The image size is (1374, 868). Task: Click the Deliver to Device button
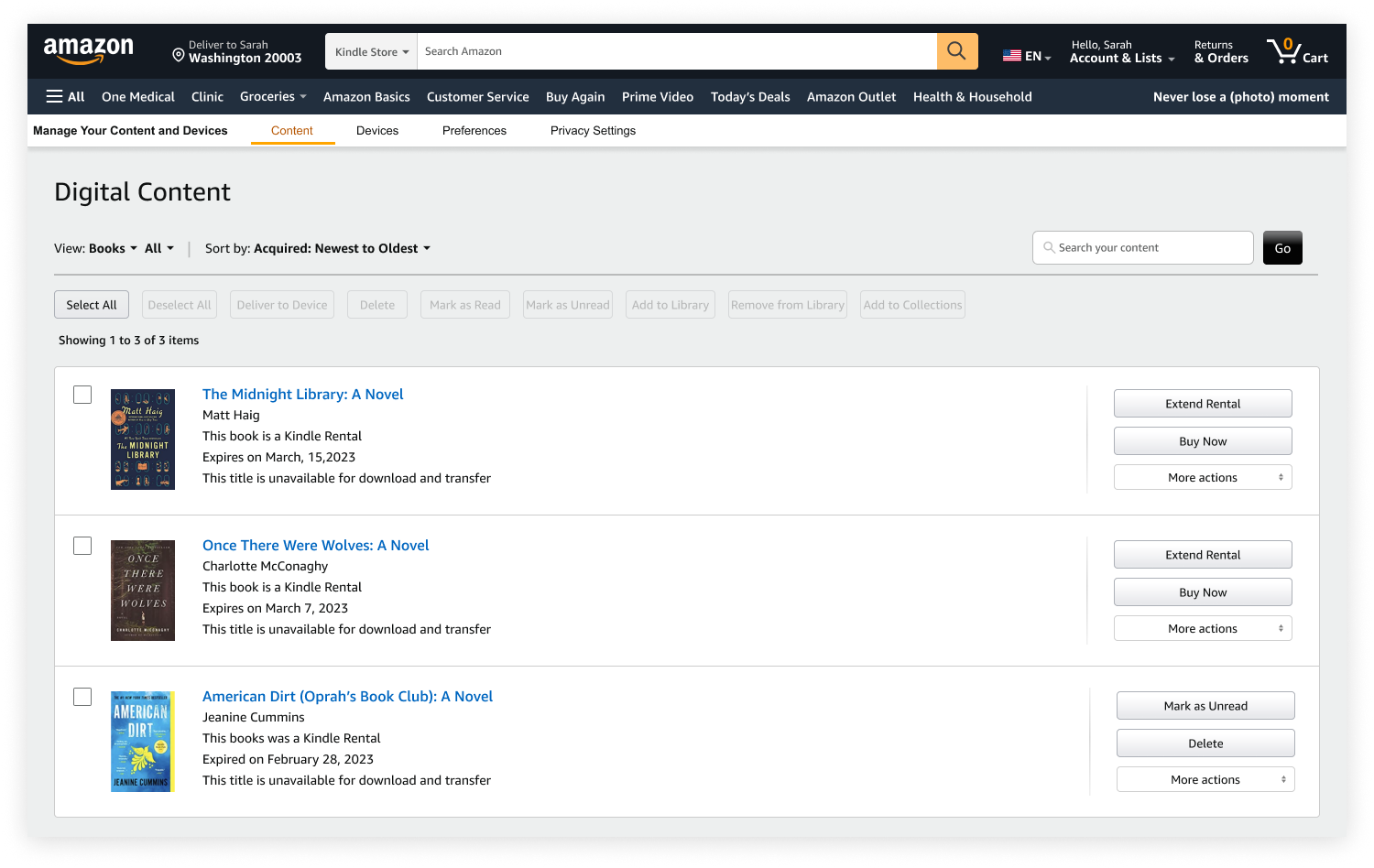pos(282,305)
